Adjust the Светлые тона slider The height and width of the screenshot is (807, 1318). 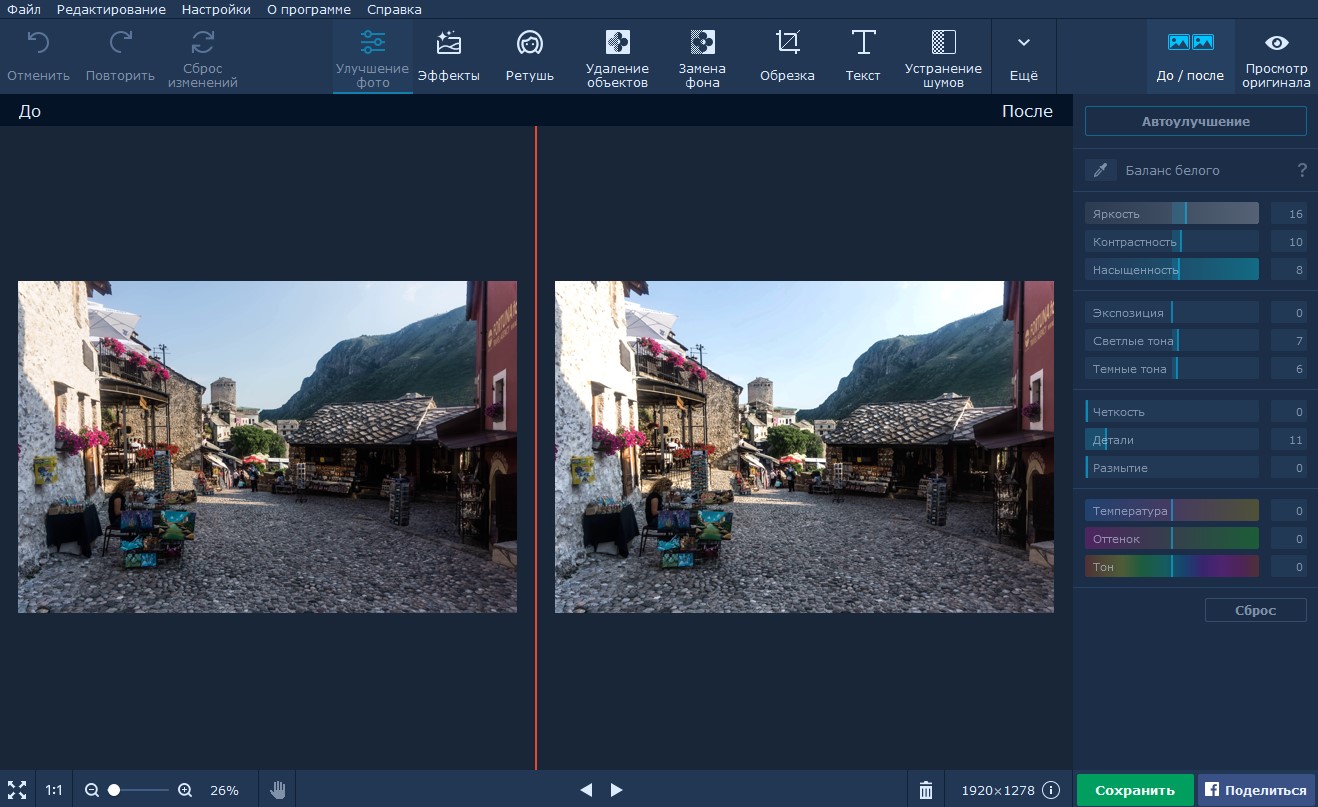pyautogui.click(x=1172, y=340)
